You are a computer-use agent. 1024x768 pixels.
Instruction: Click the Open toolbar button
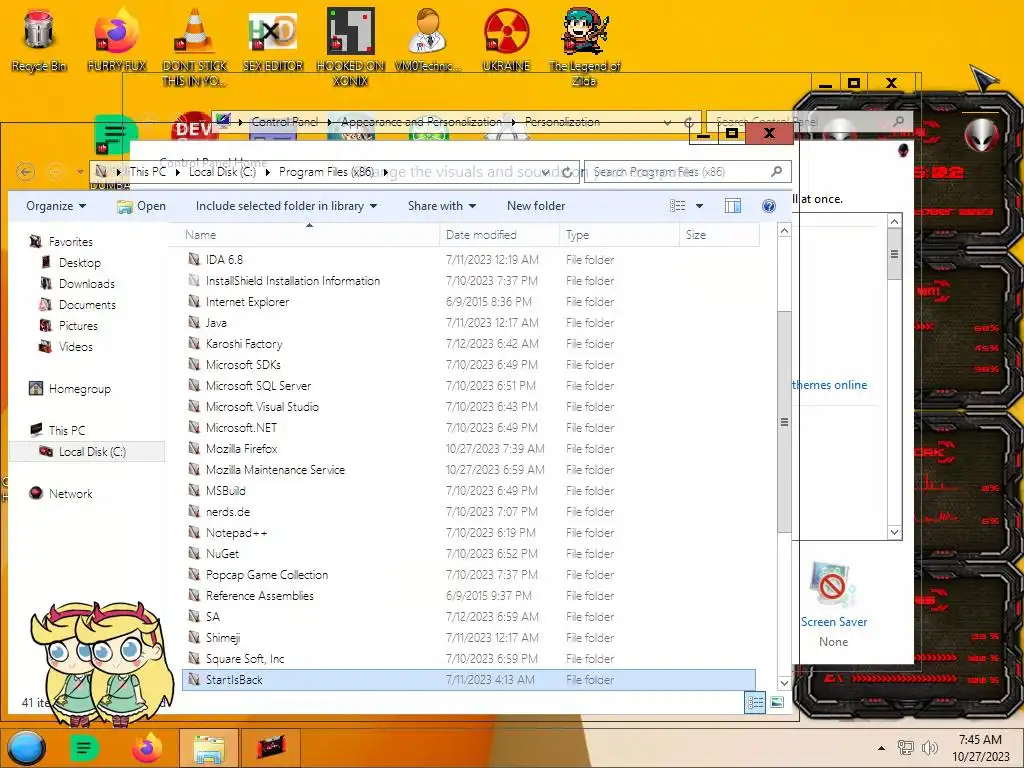(x=141, y=206)
